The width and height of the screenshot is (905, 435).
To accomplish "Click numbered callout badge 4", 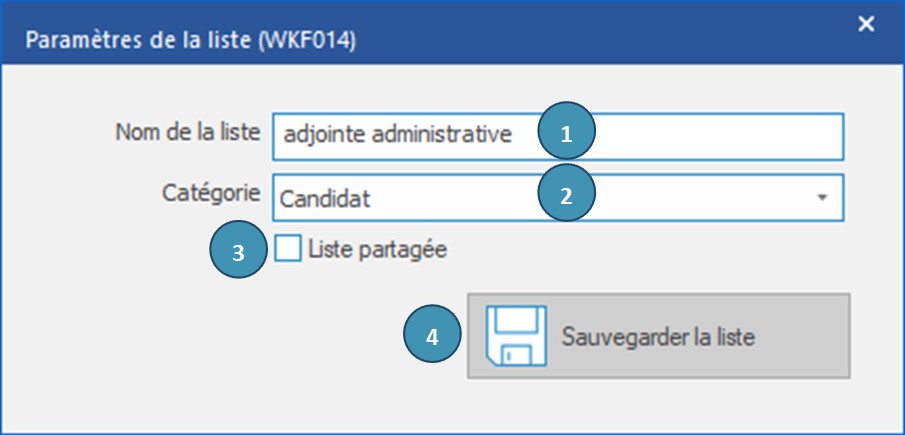I will pos(431,336).
